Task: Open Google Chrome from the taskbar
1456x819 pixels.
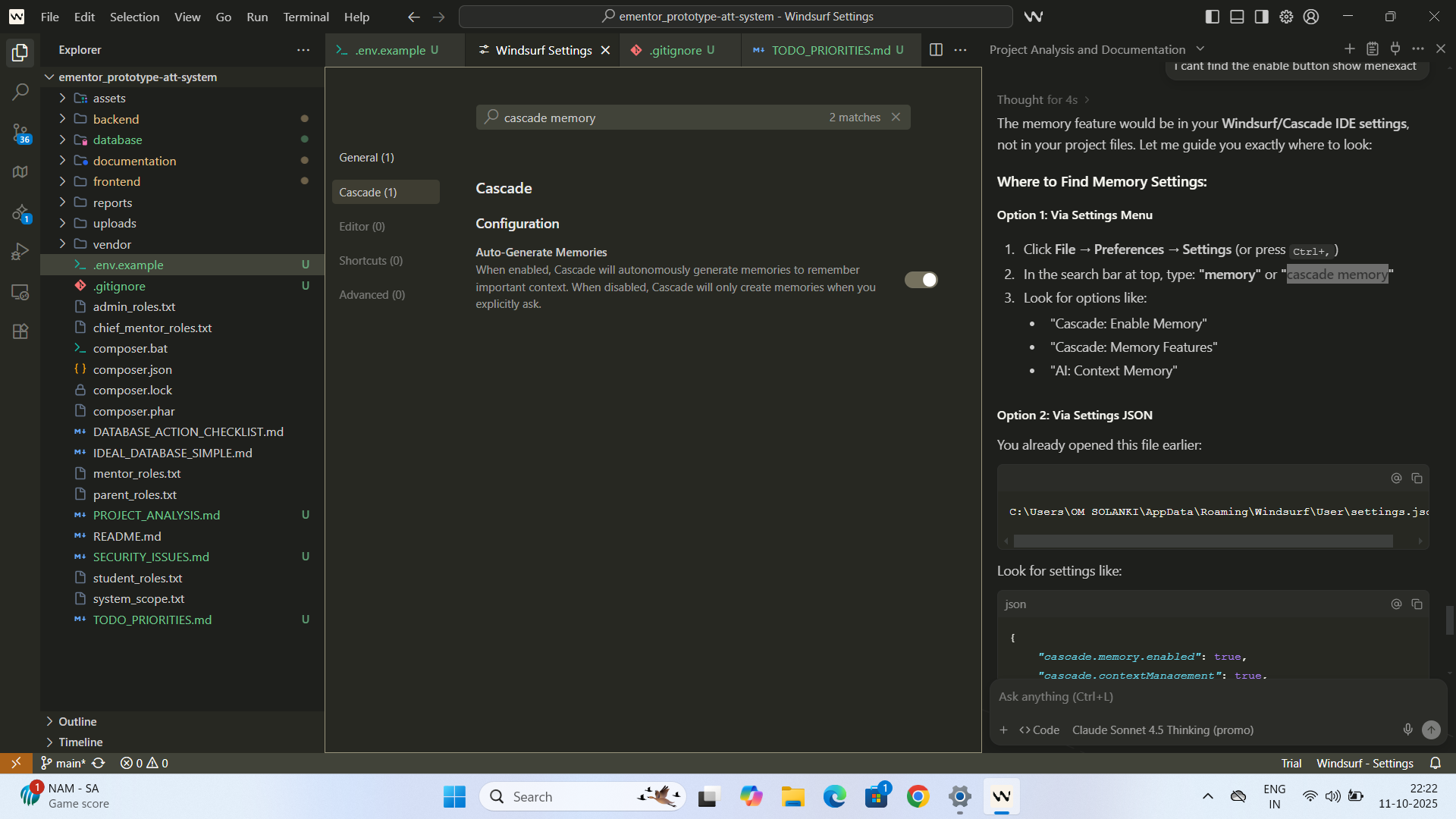Action: click(x=918, y=796)
